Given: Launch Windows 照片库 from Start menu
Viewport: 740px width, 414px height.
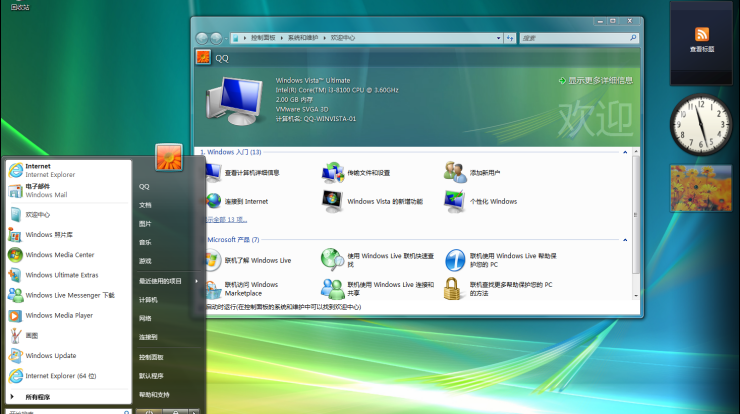Looking at the screenshot, I should [68, 235].
